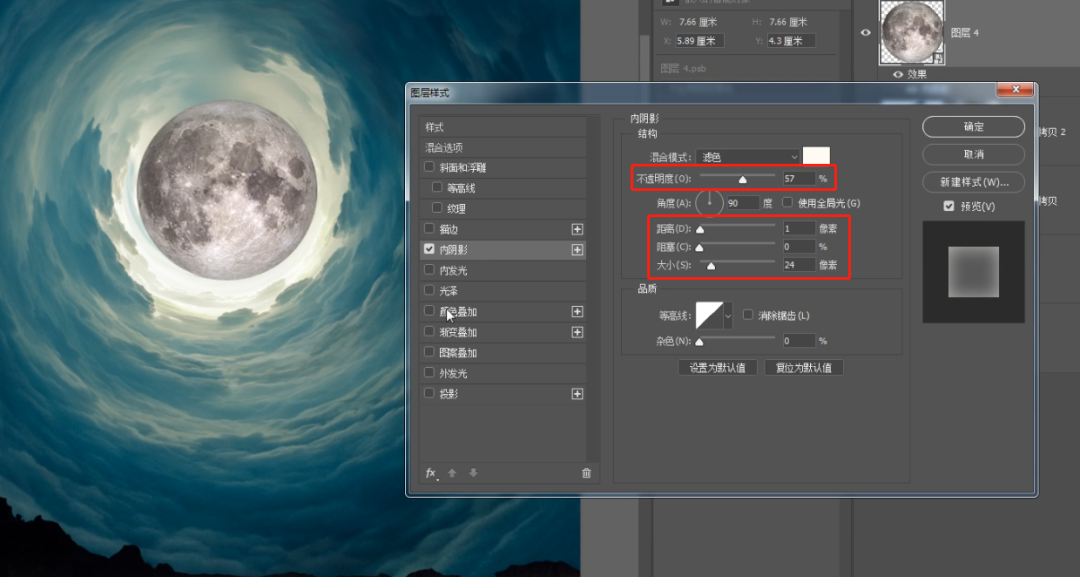Click the angle dial next to 角度
1080x577 pixels.
pos(709,202)
